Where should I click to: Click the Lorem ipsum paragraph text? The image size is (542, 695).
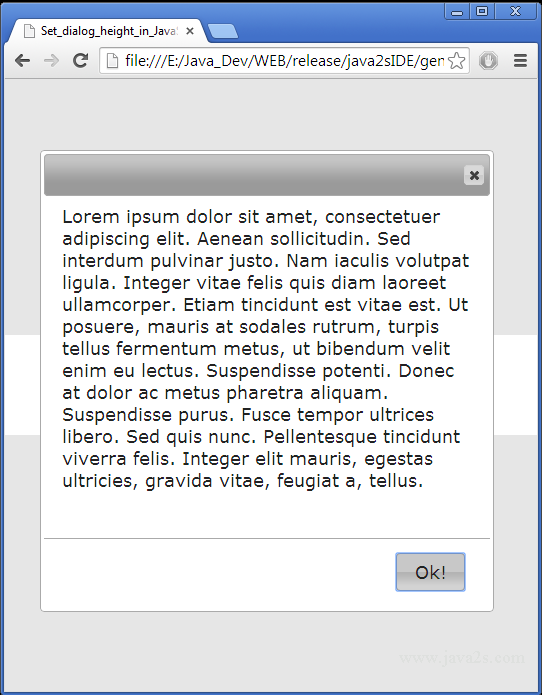pyautogui.click(x=266, y=348)
